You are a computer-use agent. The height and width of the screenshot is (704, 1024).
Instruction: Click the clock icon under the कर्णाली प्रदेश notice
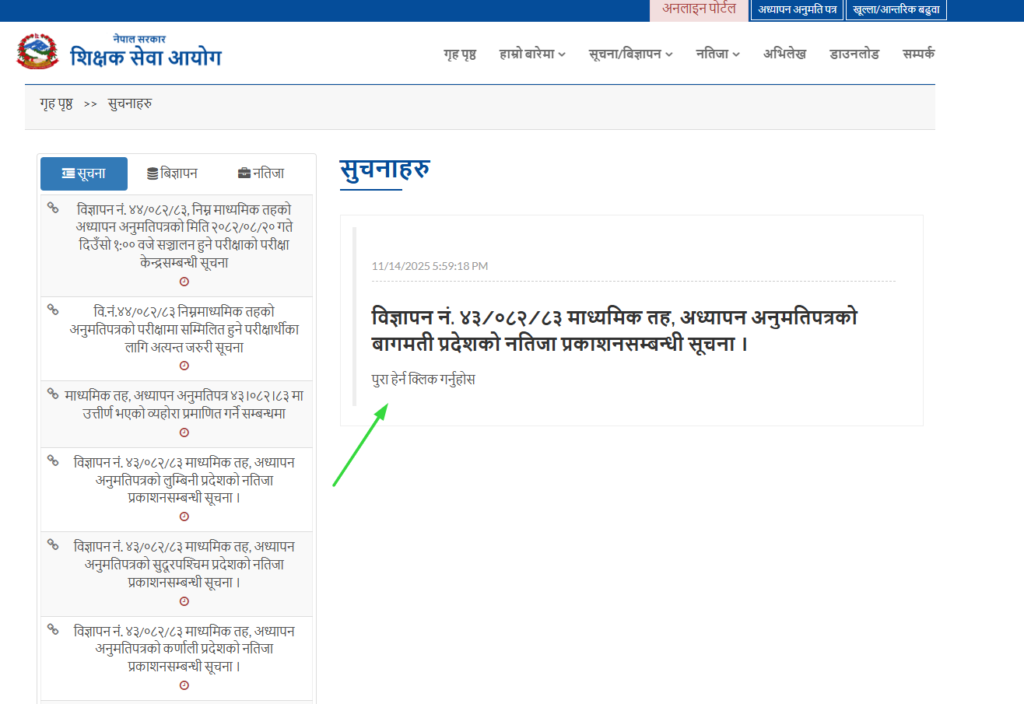click(184, 685)
